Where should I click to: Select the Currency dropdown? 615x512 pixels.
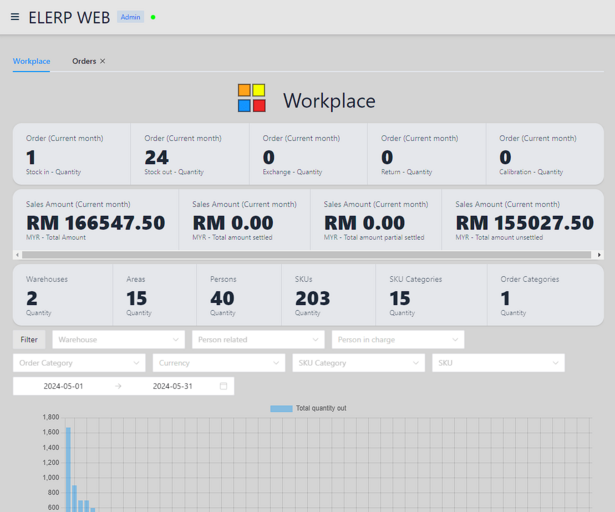pyautogui.click(x=218, y=363)
